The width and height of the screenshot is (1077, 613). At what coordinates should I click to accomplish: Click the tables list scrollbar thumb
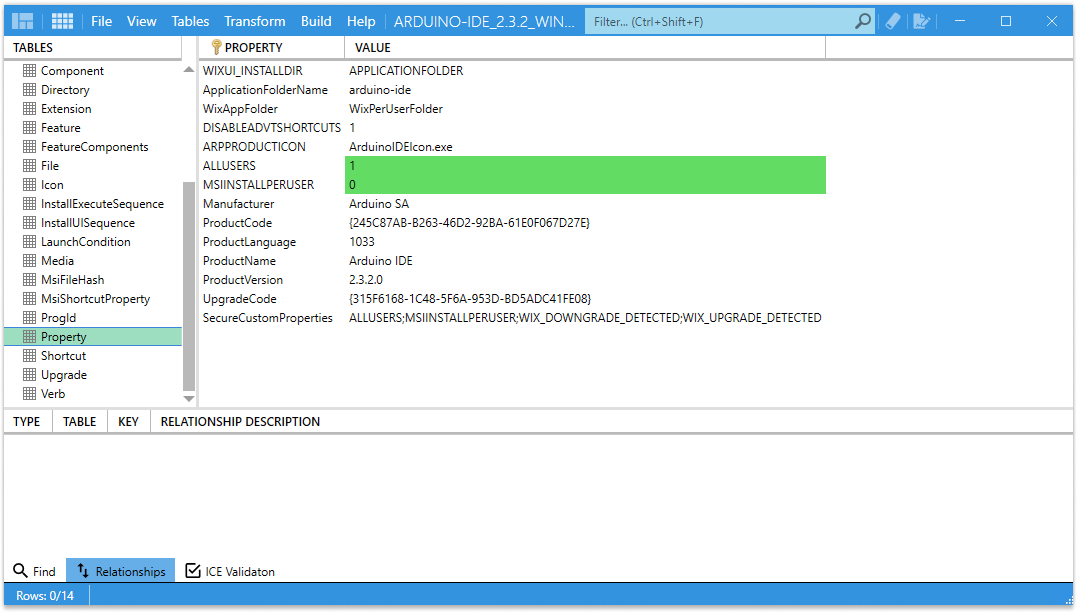tap(189, 285)
